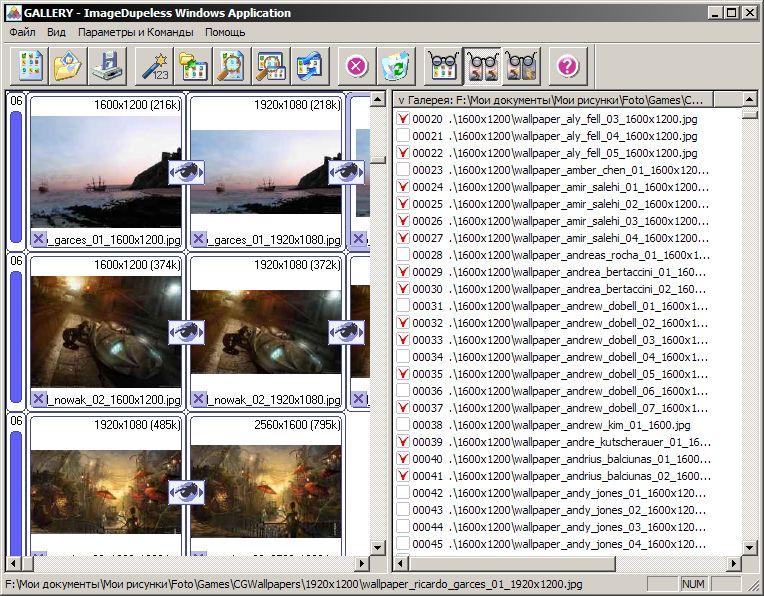Screen dimensions: 764x596
Task: Click the new gallery toolbar icon
Action: tap(32, 66)
